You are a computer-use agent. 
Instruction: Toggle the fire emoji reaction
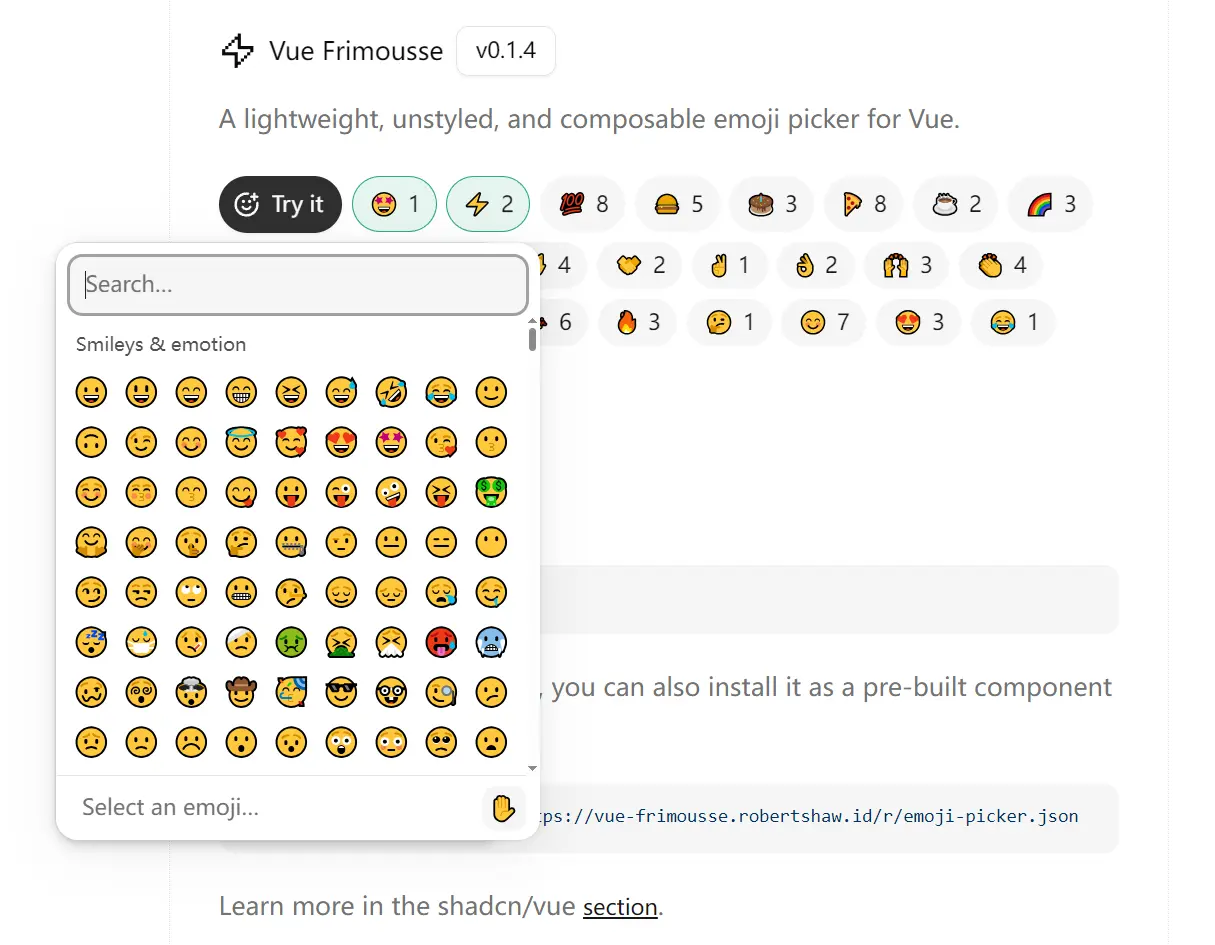(637, 322)
